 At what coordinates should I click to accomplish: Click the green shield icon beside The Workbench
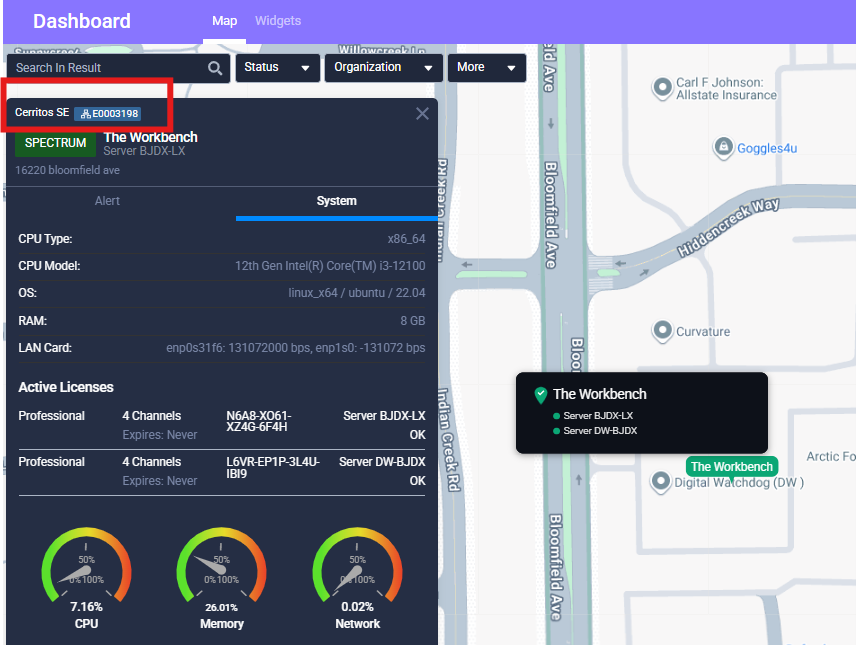[x=540, y=394]
